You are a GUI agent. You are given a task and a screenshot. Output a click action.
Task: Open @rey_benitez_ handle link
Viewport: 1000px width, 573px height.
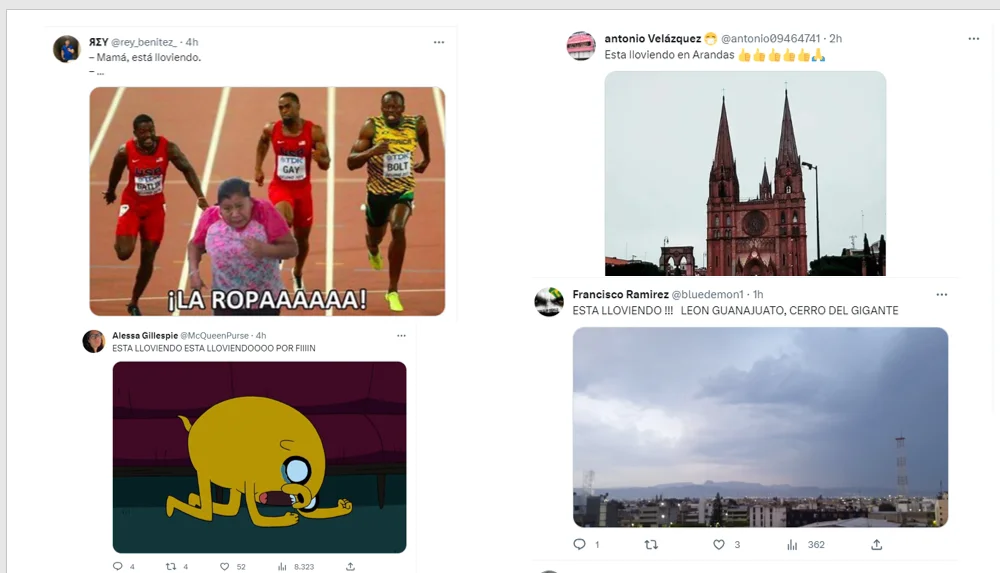coord(144,42)
